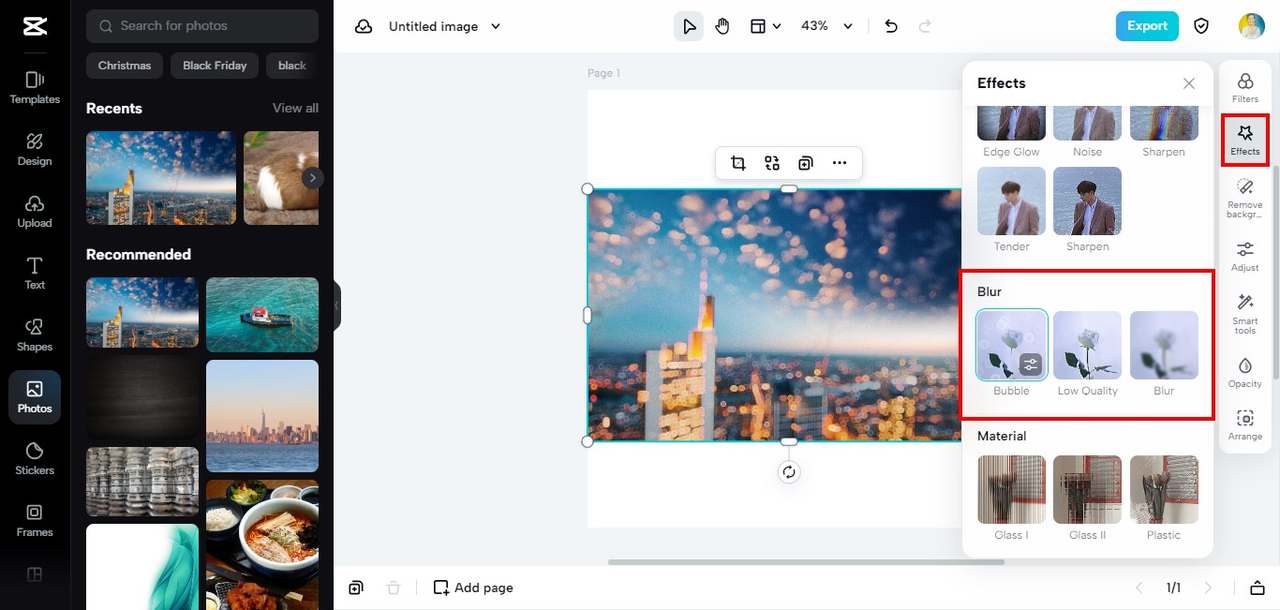Collapse the left photos panel
Image resolution: width=1280 pixels, height=610 pixels.
337,305
